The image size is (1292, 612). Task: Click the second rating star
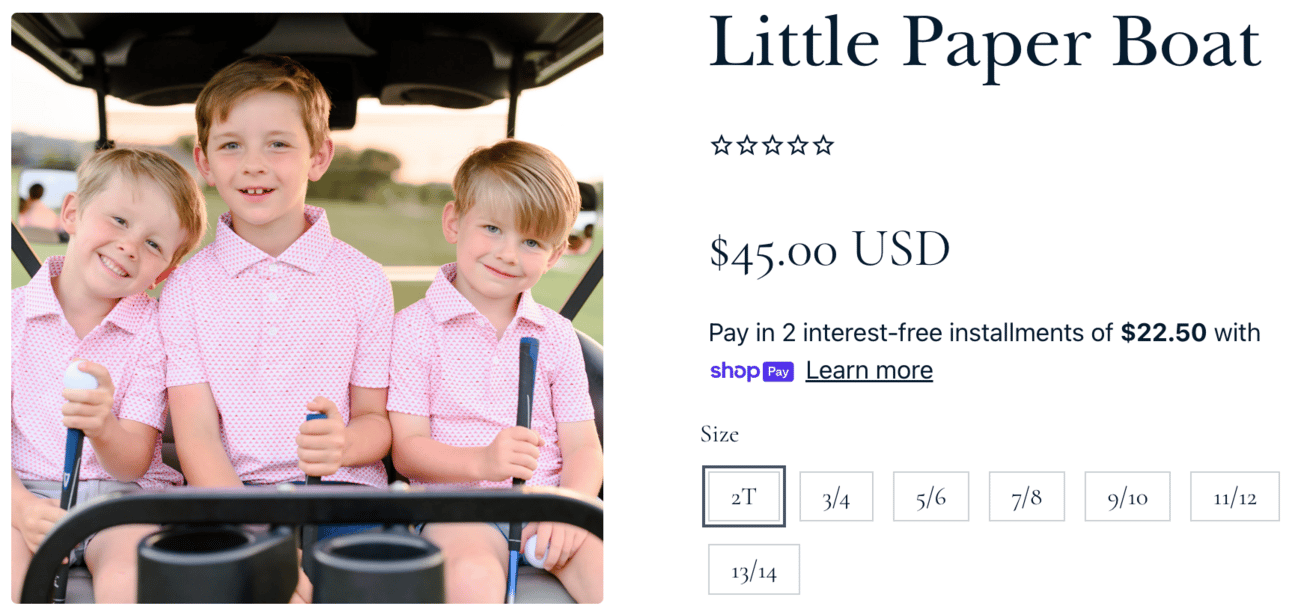747,146
